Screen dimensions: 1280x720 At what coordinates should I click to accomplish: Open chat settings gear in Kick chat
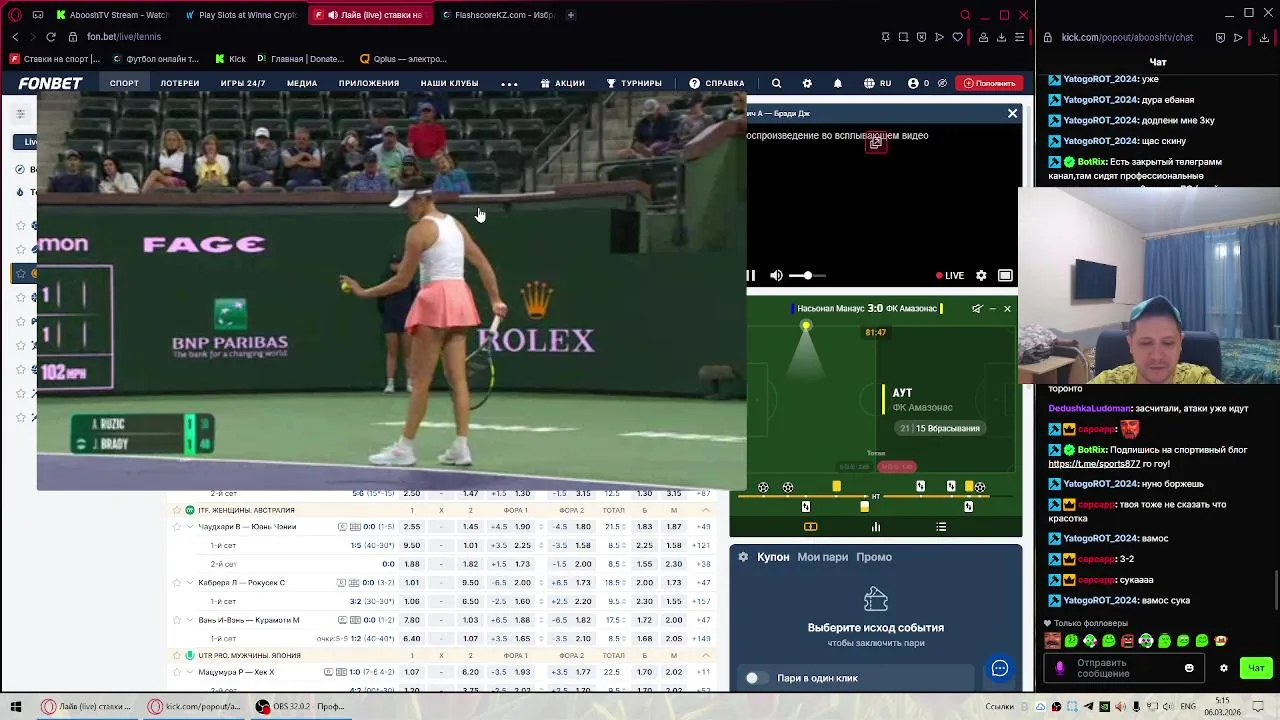coord(1223,668)
